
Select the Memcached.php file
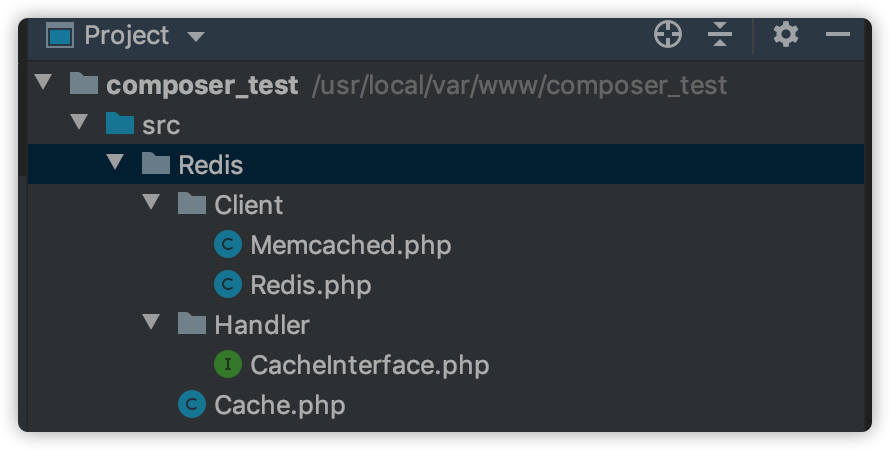[350, 245]
